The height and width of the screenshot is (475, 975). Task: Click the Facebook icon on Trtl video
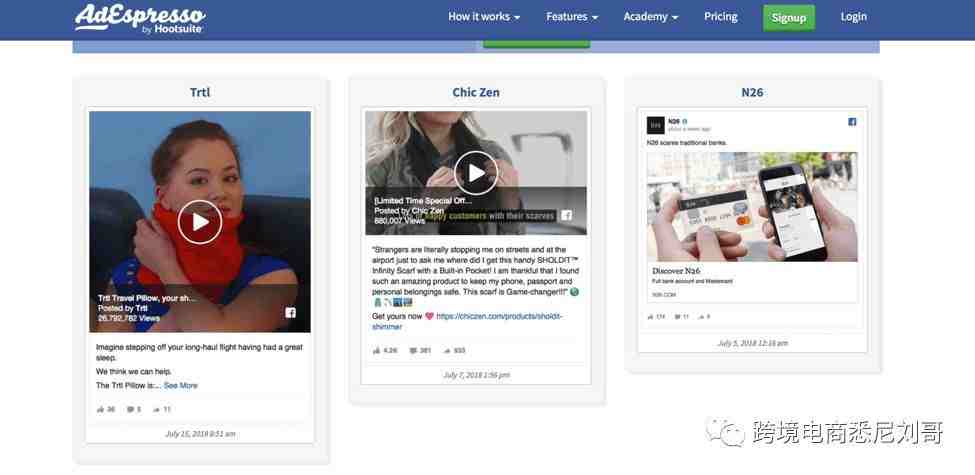click(x=290, y=313)
